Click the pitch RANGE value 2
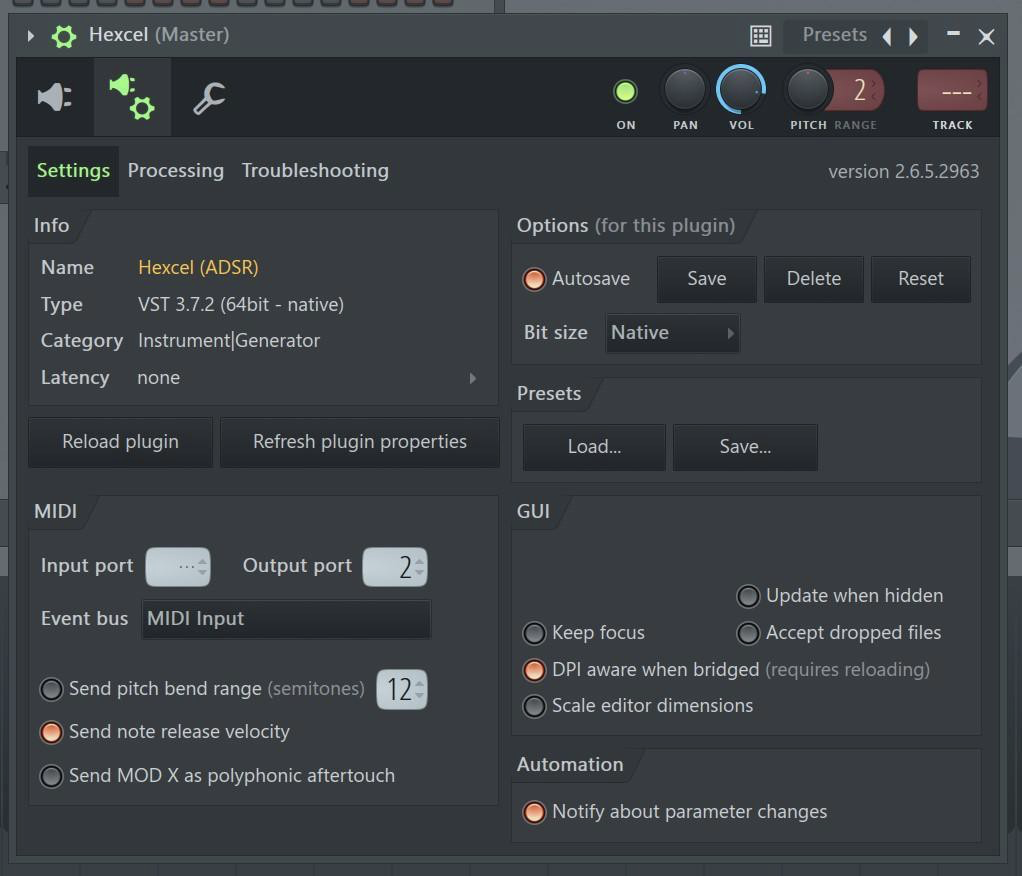1022x876 pixels. point(859,90)
